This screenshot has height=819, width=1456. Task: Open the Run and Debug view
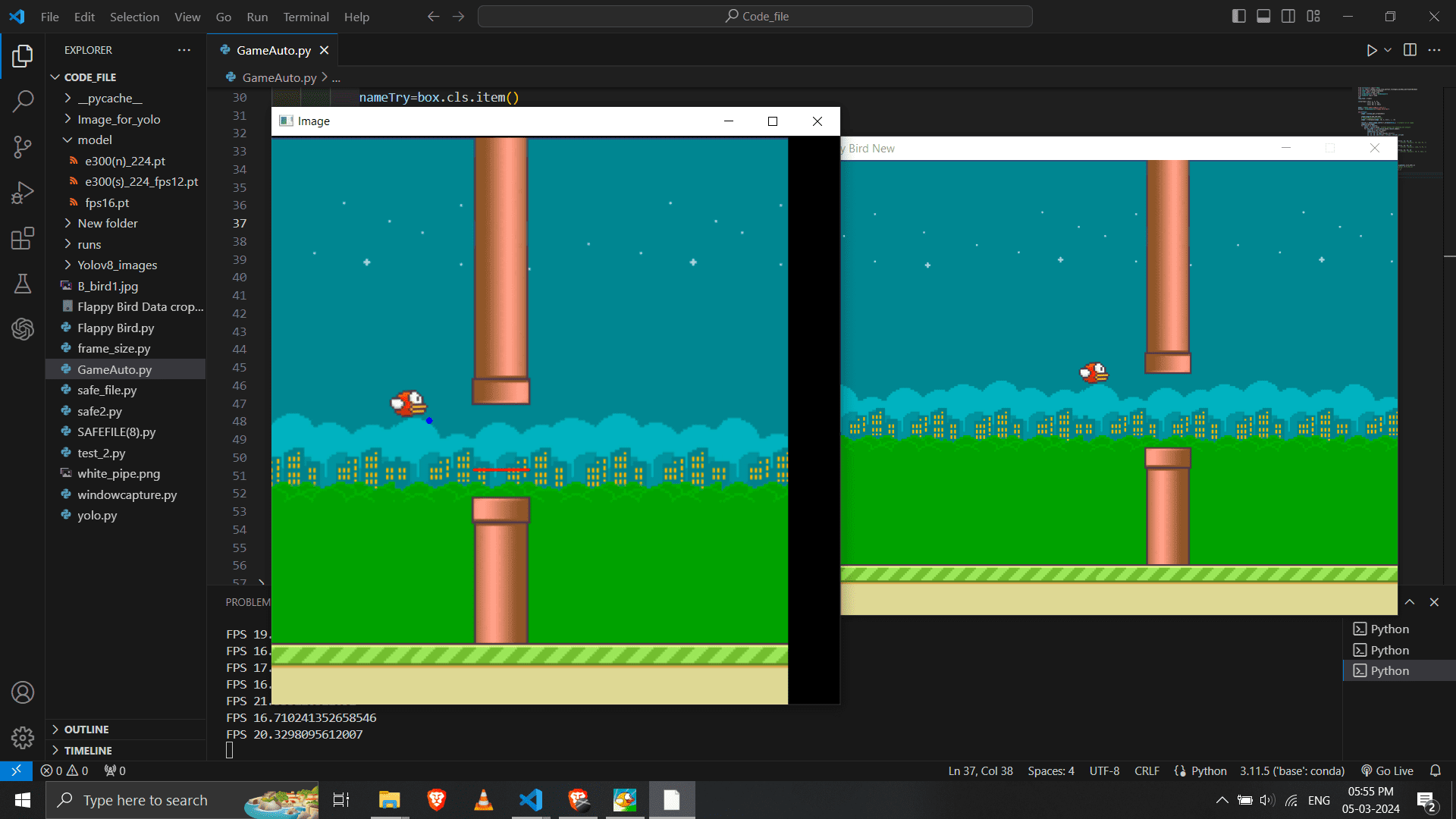click(23, 193)
